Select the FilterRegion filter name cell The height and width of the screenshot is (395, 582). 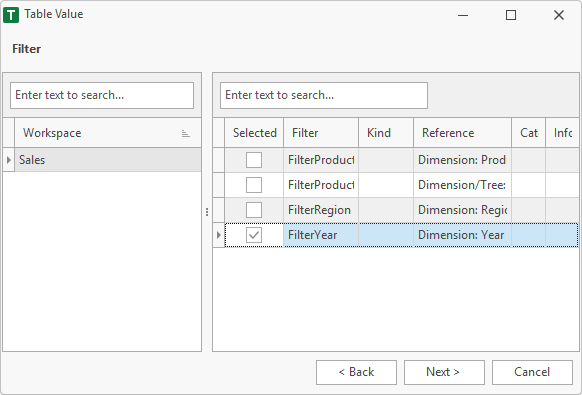click(321, 210)
